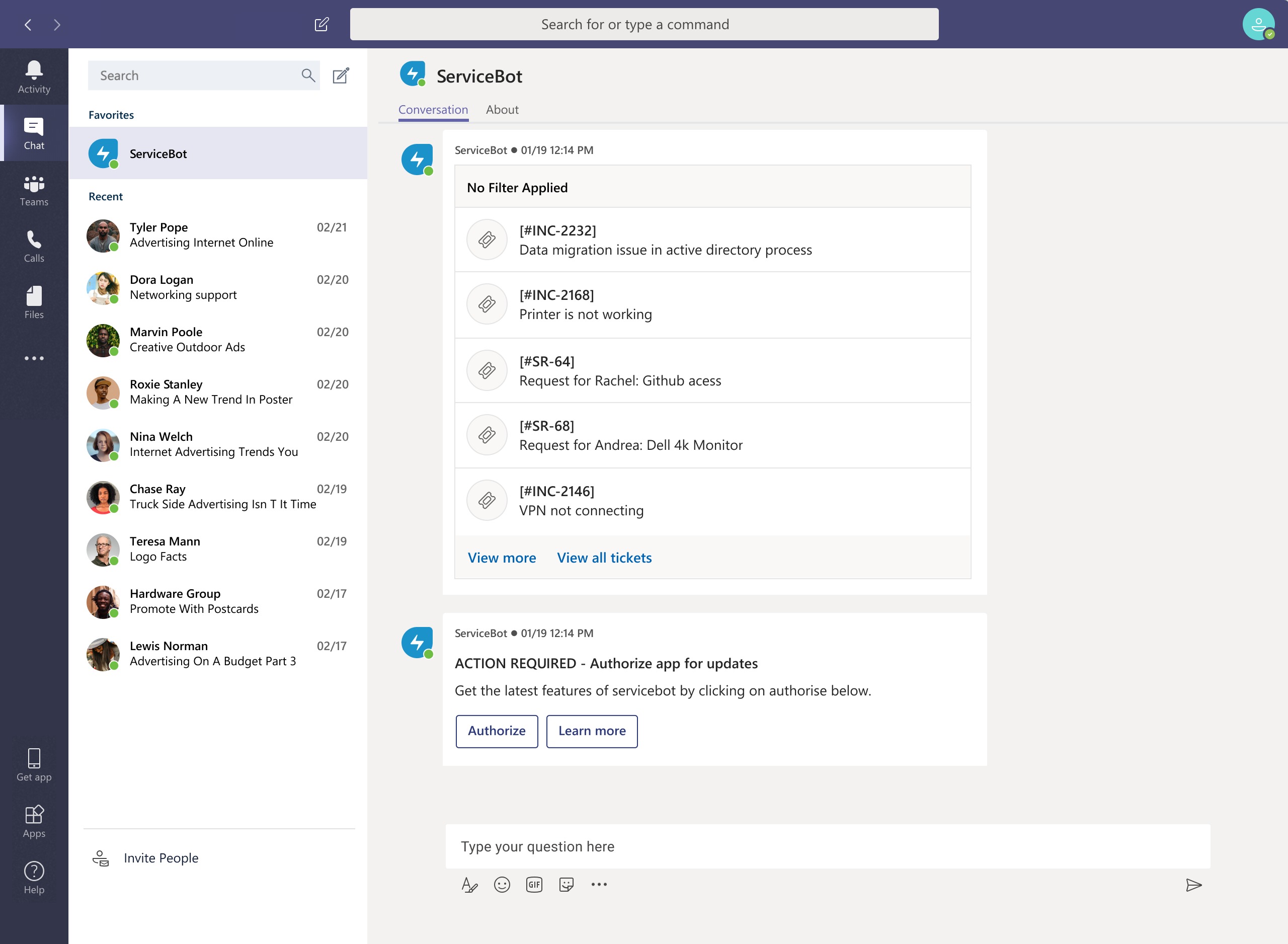Open ticket INC-2232 Data migration issue
Image resolution: width=1288 pixels, height=944 pixels.
coord(712,240)
